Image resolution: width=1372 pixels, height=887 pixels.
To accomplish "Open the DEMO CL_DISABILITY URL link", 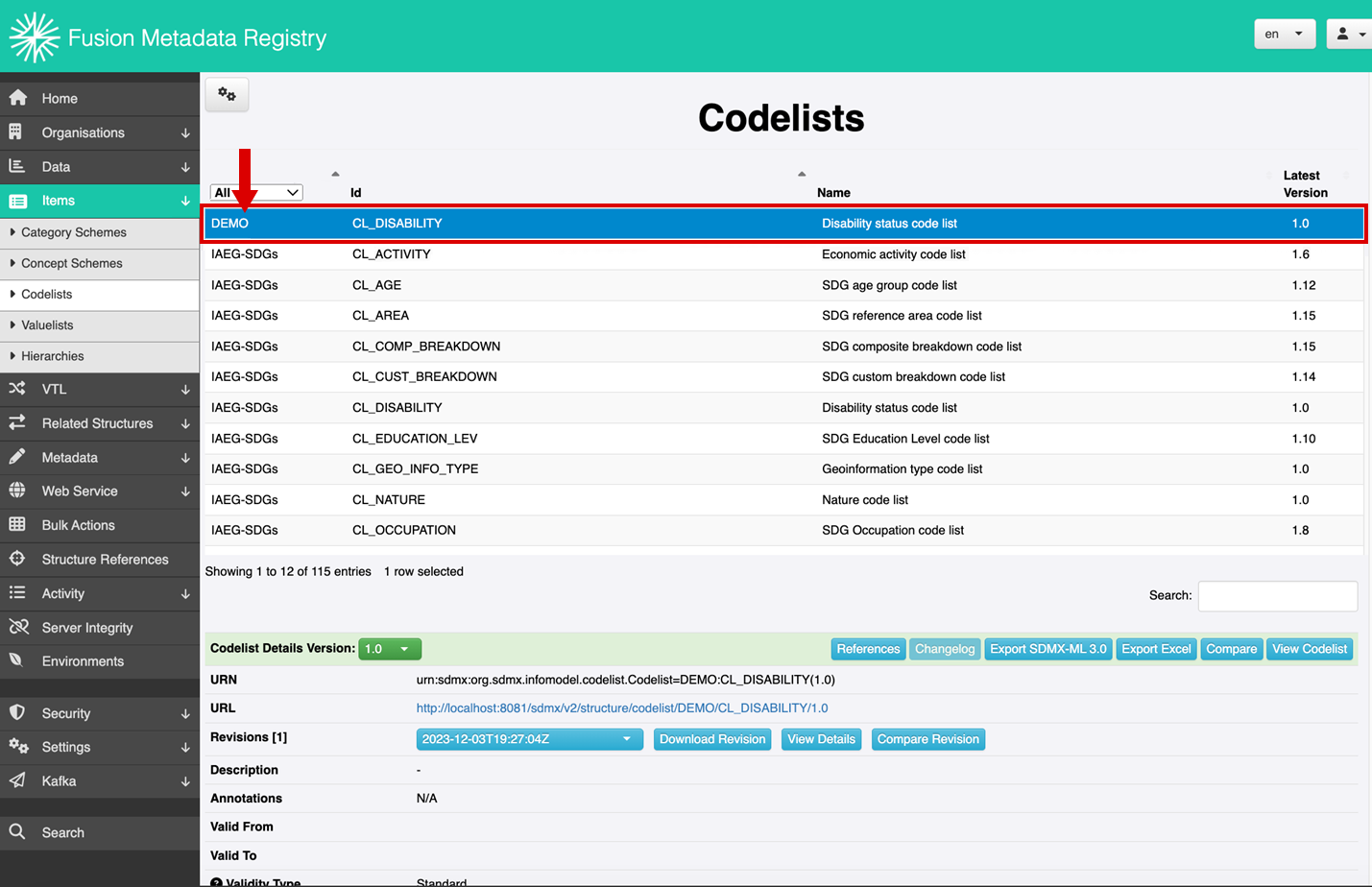I will [x=621, y=708].
